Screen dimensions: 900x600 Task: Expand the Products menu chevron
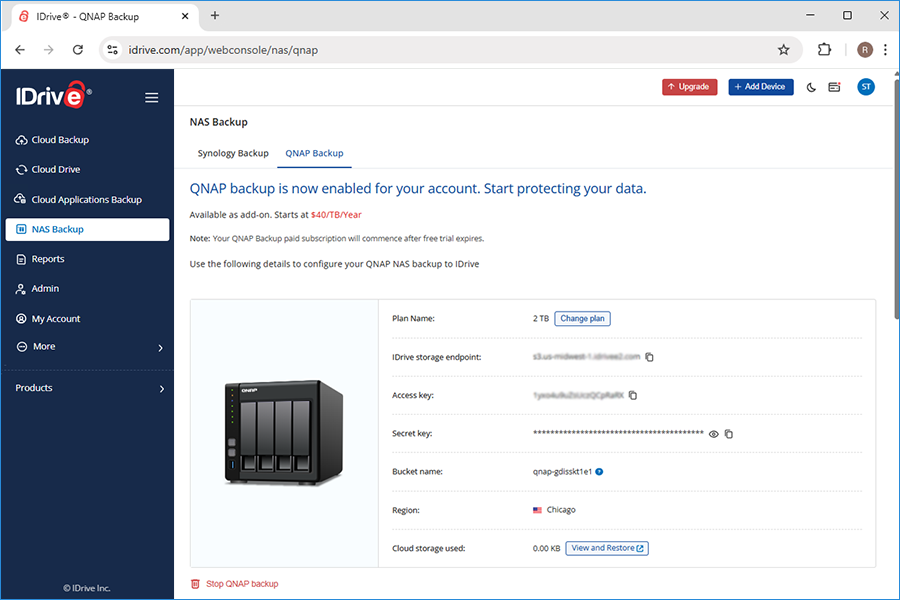[x=161, y=389]
